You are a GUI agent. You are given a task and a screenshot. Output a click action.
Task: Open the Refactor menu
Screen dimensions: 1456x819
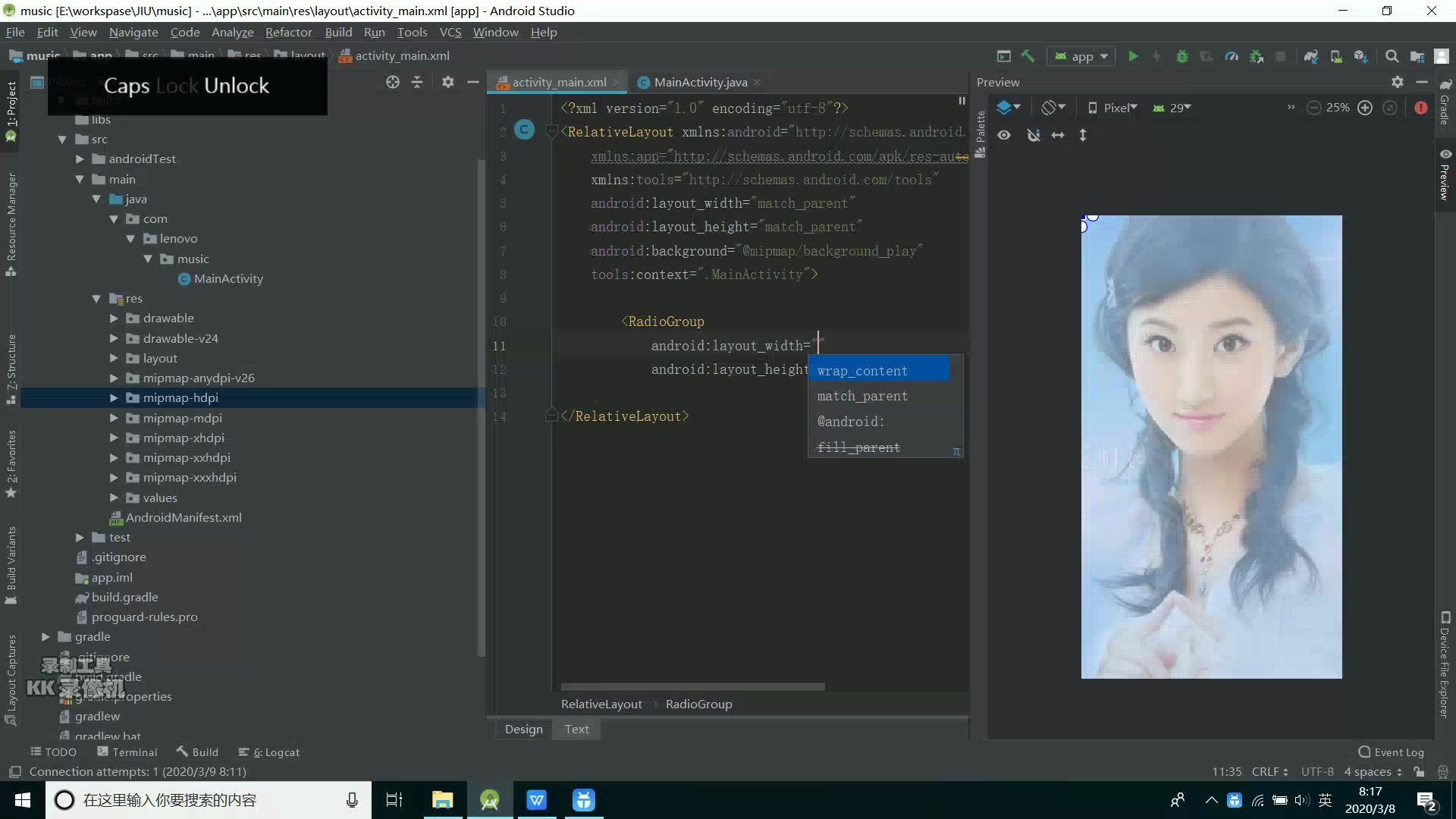click(x=288, y=32)
